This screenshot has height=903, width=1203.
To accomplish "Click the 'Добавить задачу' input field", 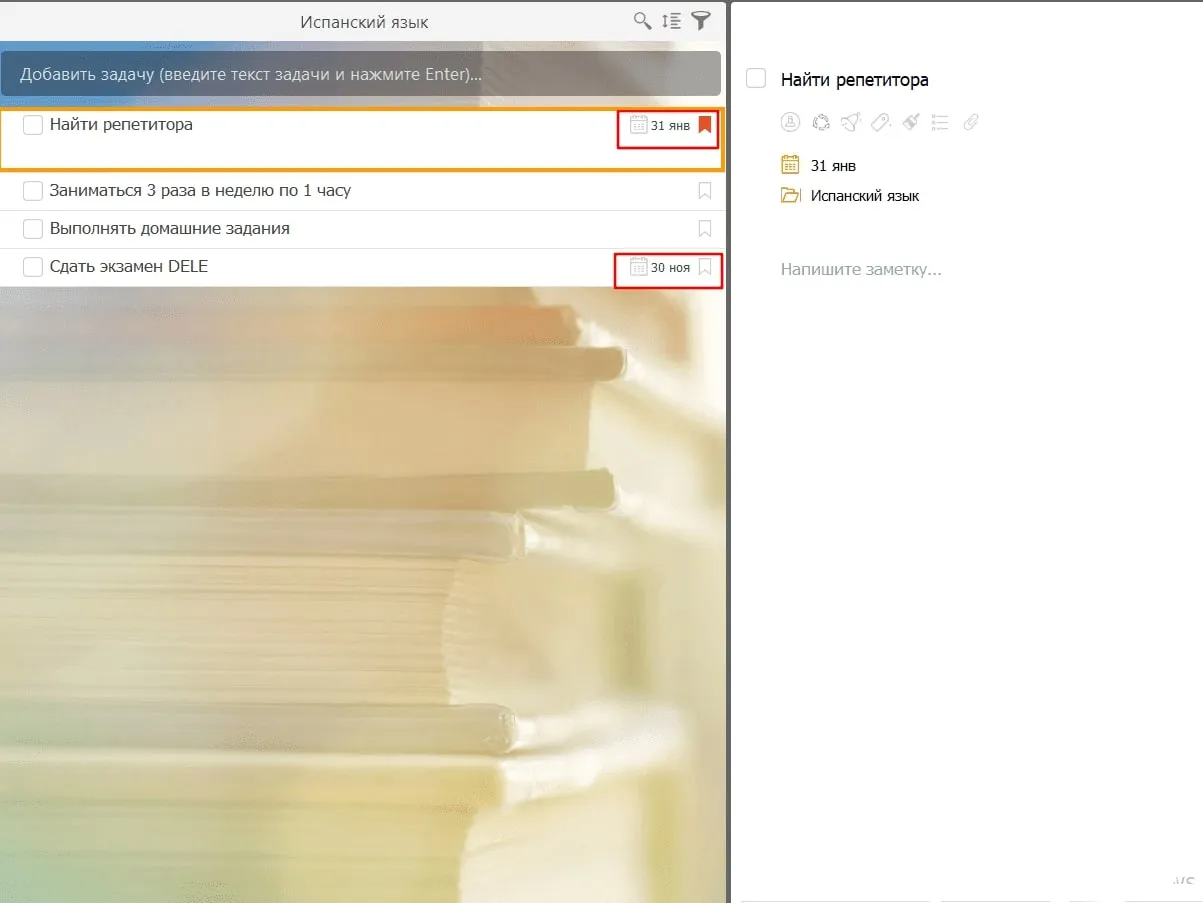I will [x=360, y=74].
